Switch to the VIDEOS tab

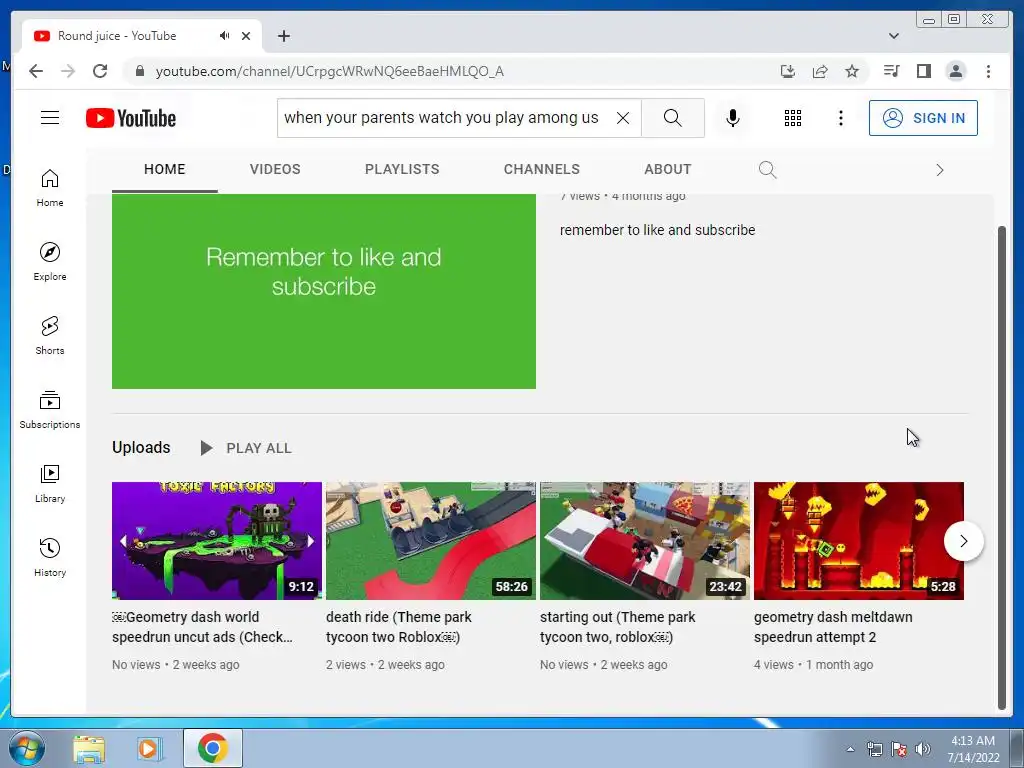pyautogui.click(x=275, y=170)
